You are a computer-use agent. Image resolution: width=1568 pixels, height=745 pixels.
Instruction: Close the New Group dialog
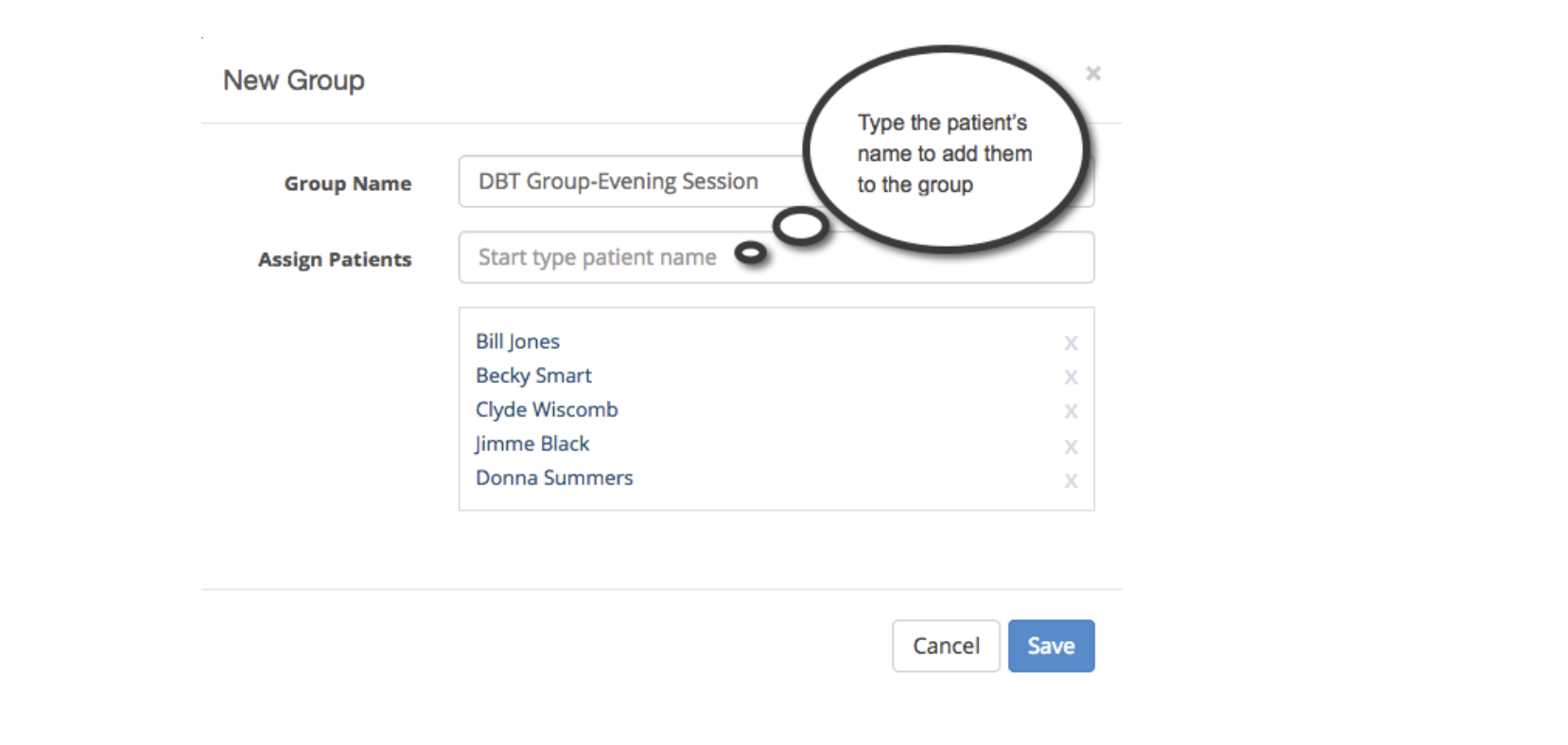click(1093, 73)
